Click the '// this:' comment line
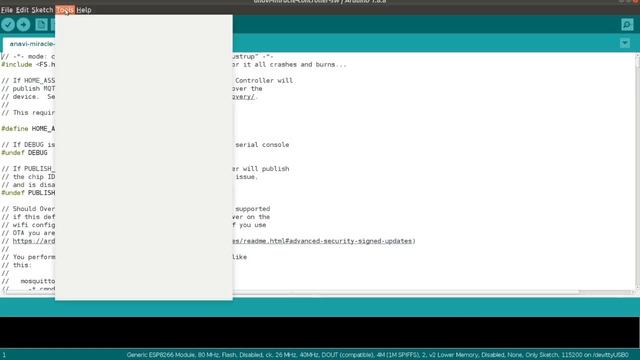This screenshot has height=360, width=640. 16,265
